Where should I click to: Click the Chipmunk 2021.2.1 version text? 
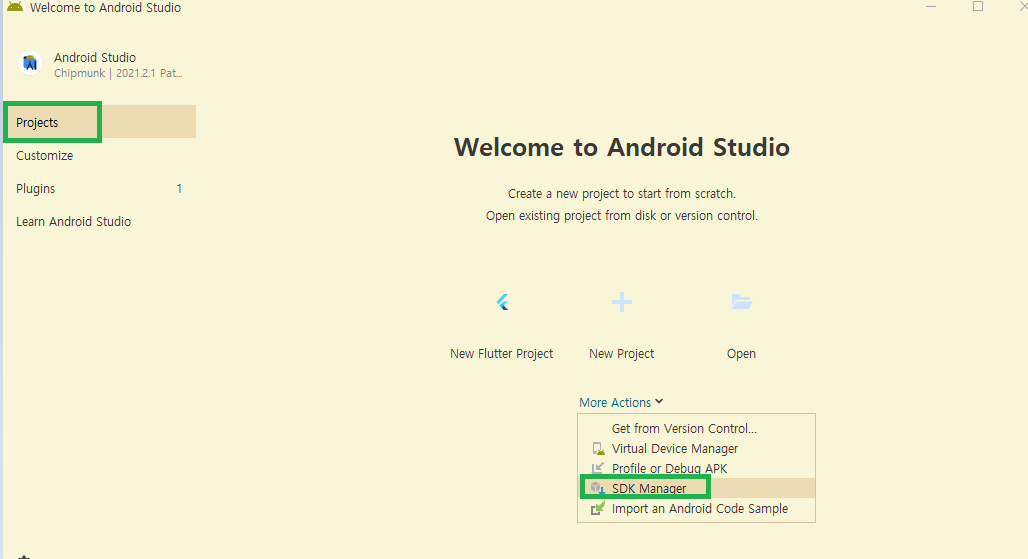click(x=118, y=73)
